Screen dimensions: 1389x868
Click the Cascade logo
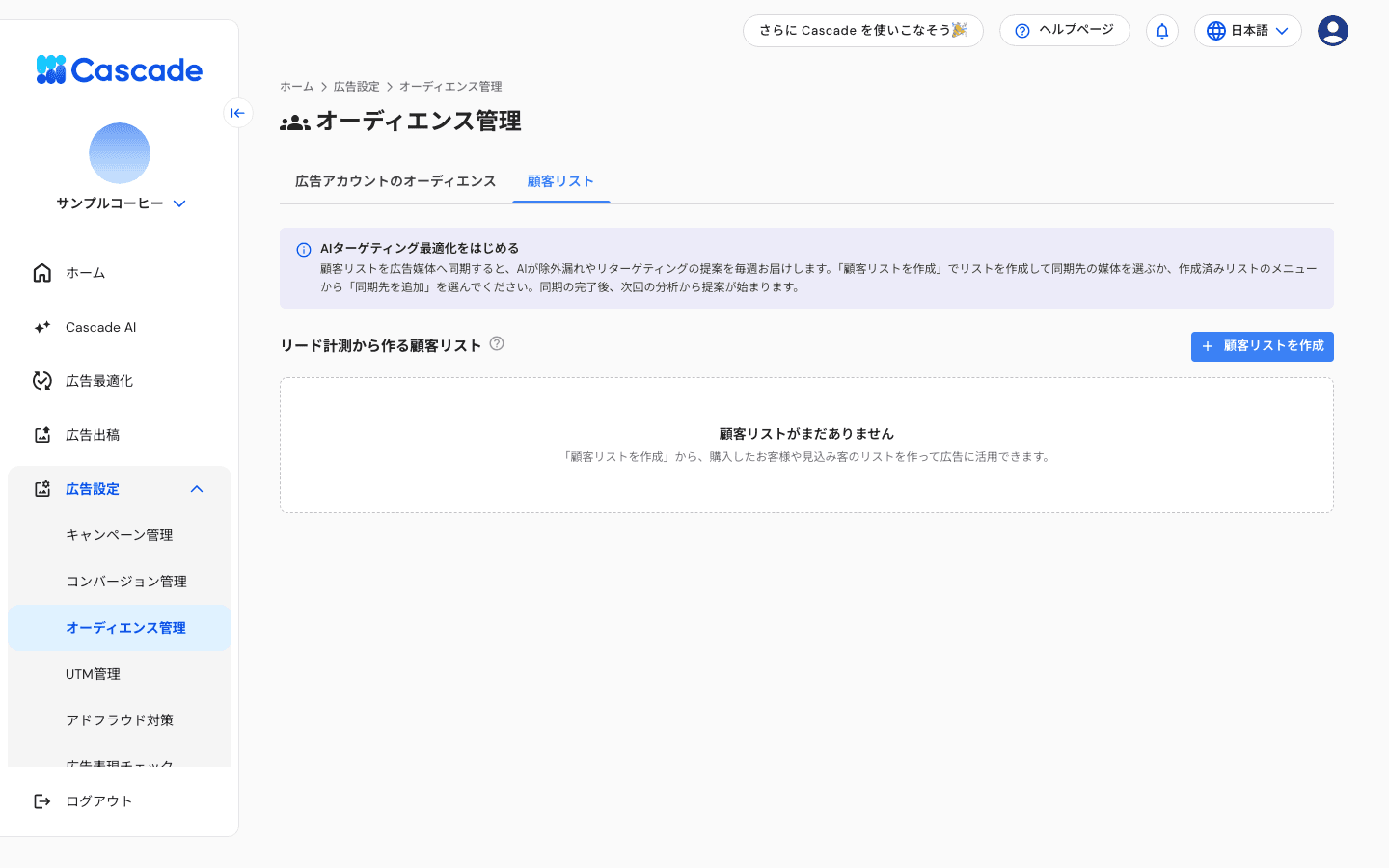(x=119, y=69)
